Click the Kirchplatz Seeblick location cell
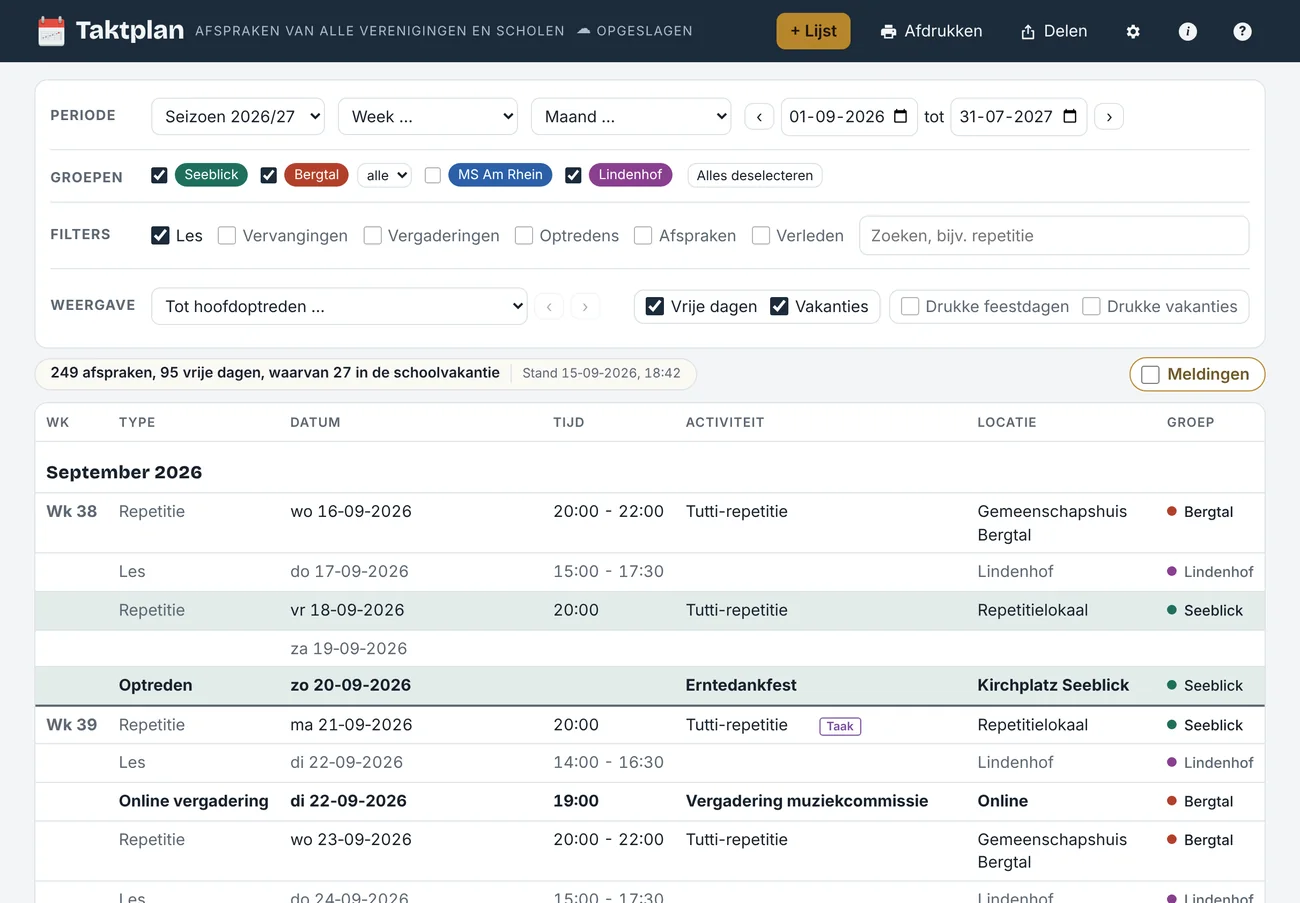This screenshot has height=903, width=1300. [1053, 686]
